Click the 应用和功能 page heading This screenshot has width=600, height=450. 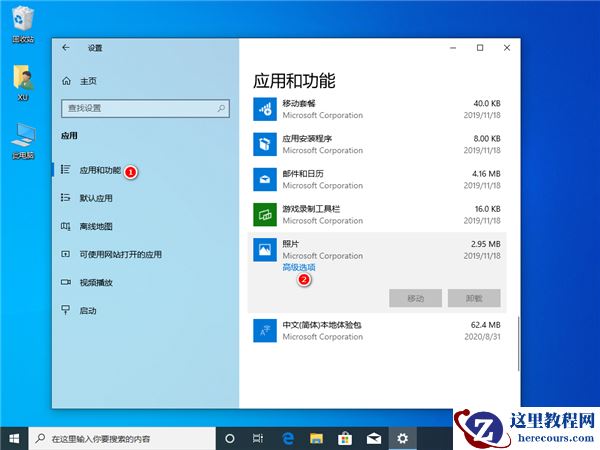point(294,81)
